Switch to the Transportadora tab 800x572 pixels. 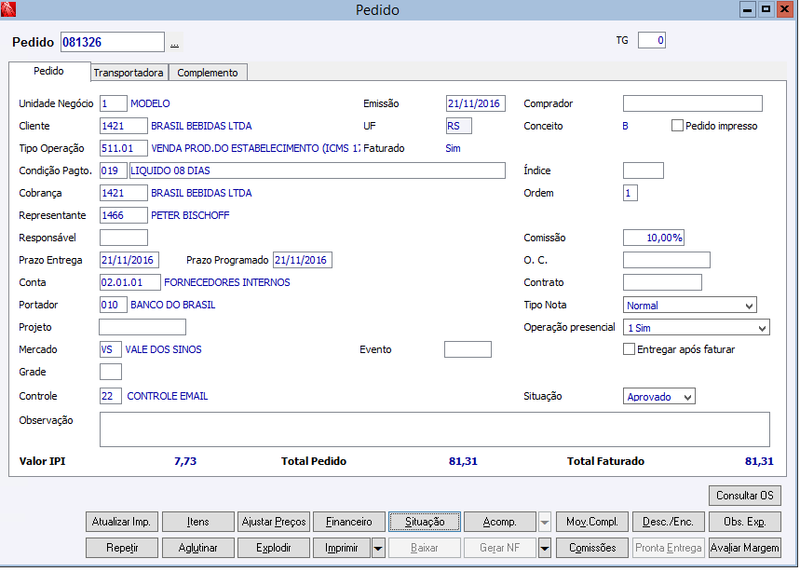click(x=128, y=73)
